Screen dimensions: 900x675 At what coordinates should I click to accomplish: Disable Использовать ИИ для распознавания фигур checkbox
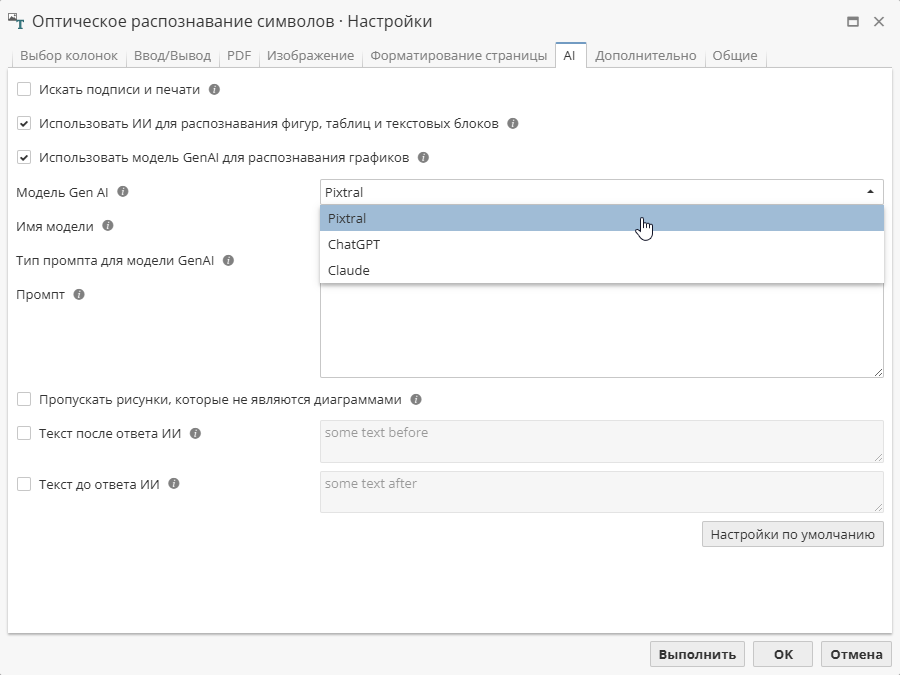coord(24,123)
